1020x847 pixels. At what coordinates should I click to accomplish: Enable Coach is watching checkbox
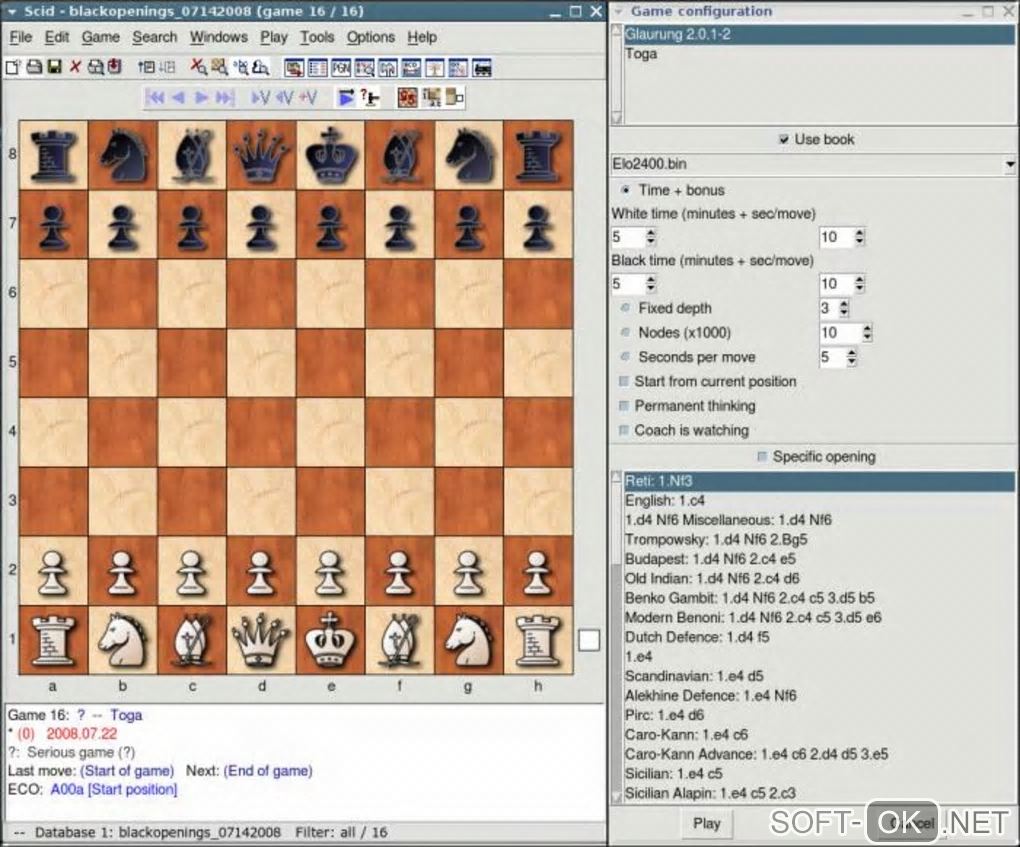tap(624, 430)
